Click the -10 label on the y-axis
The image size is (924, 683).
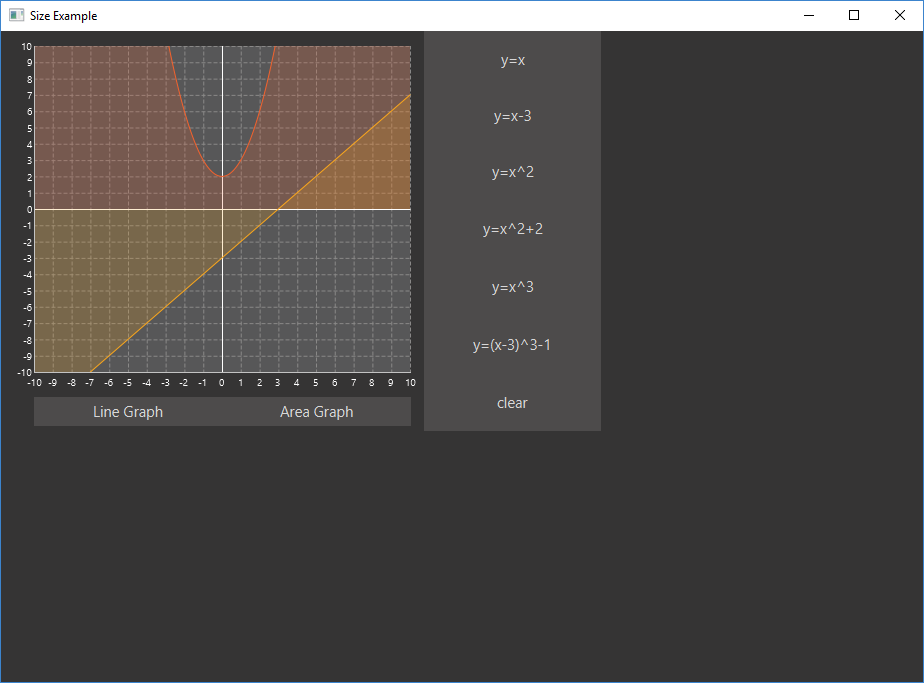(25, 372)
